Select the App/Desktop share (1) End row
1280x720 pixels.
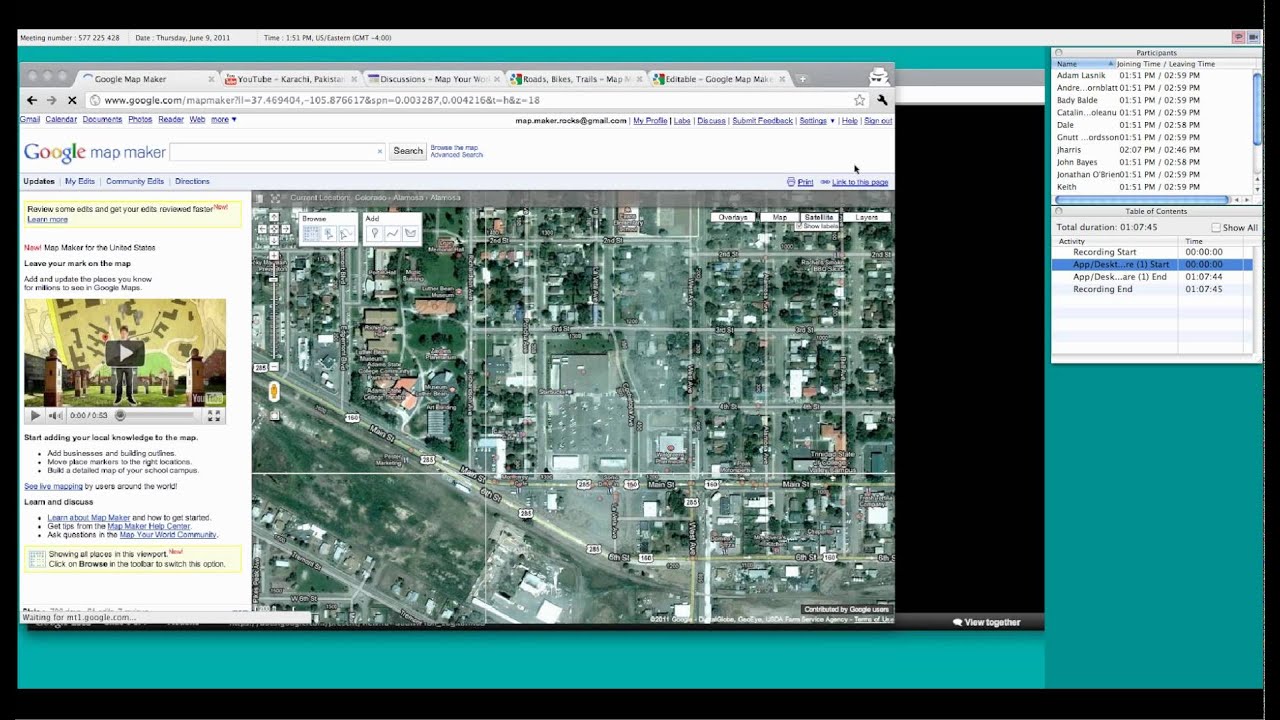click(1151, 277)
